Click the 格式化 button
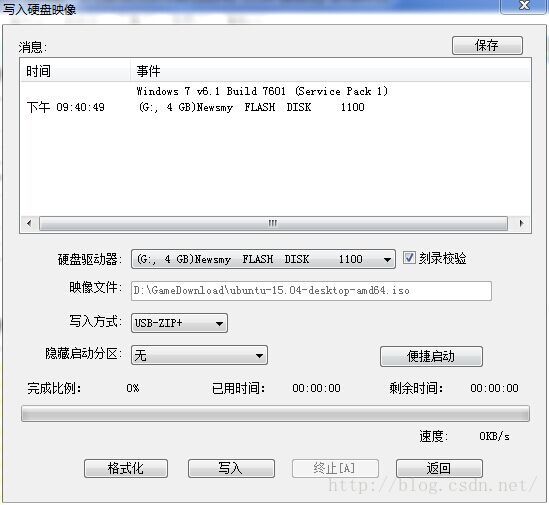 coord(126,468)
